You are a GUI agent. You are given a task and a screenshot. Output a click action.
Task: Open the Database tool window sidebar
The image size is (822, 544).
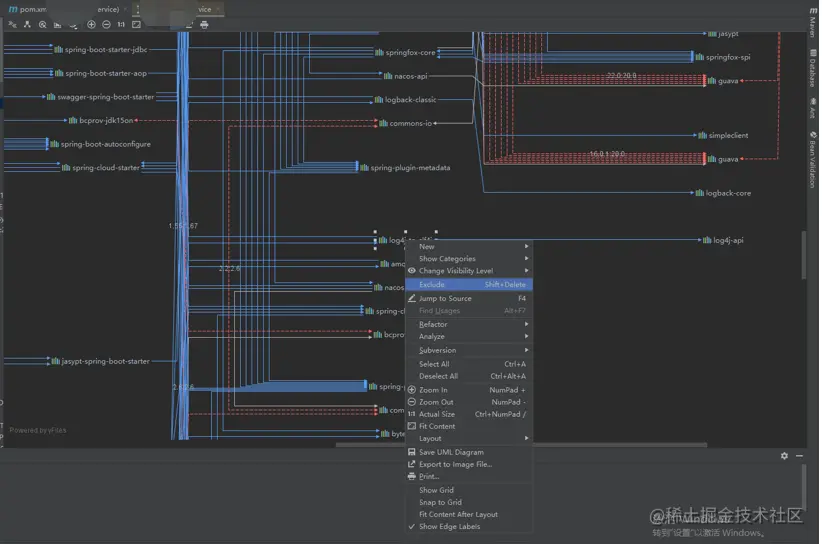pyautogui.click(x=812, y=71)
